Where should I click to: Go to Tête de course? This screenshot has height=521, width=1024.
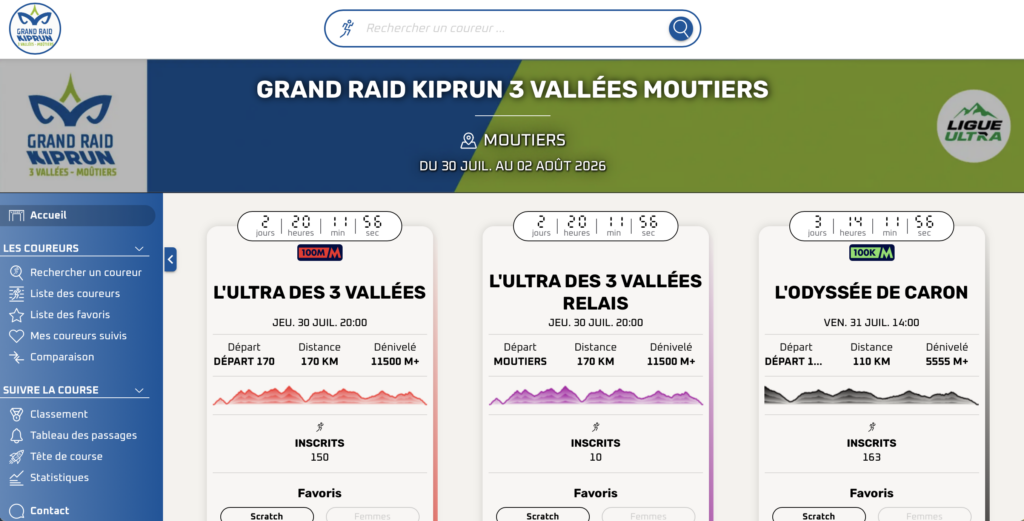pyautogui.click(x=66, y=456)
